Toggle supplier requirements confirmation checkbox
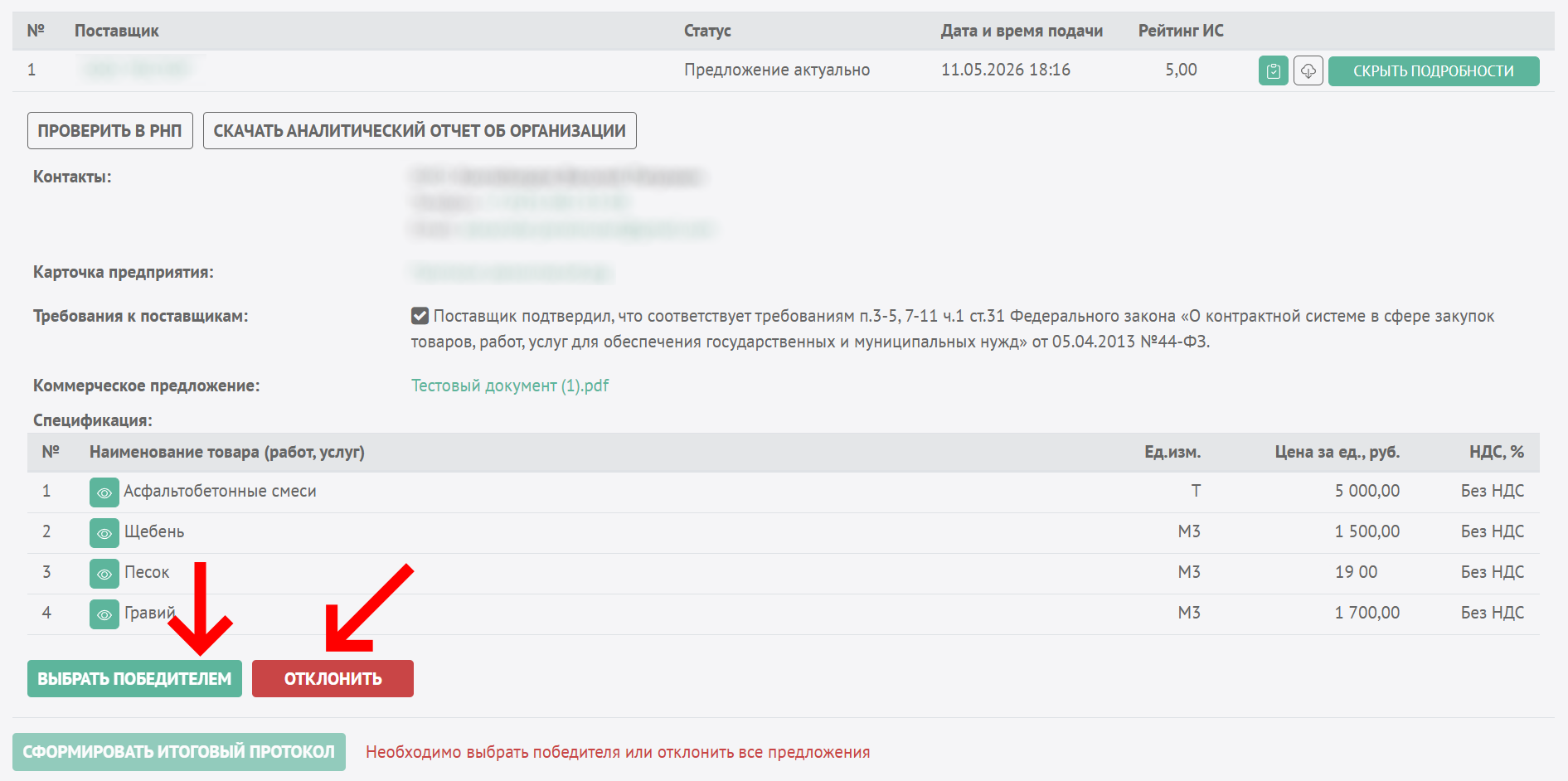Viewport: 1568px width, 781px height. (x=420, y=316)
